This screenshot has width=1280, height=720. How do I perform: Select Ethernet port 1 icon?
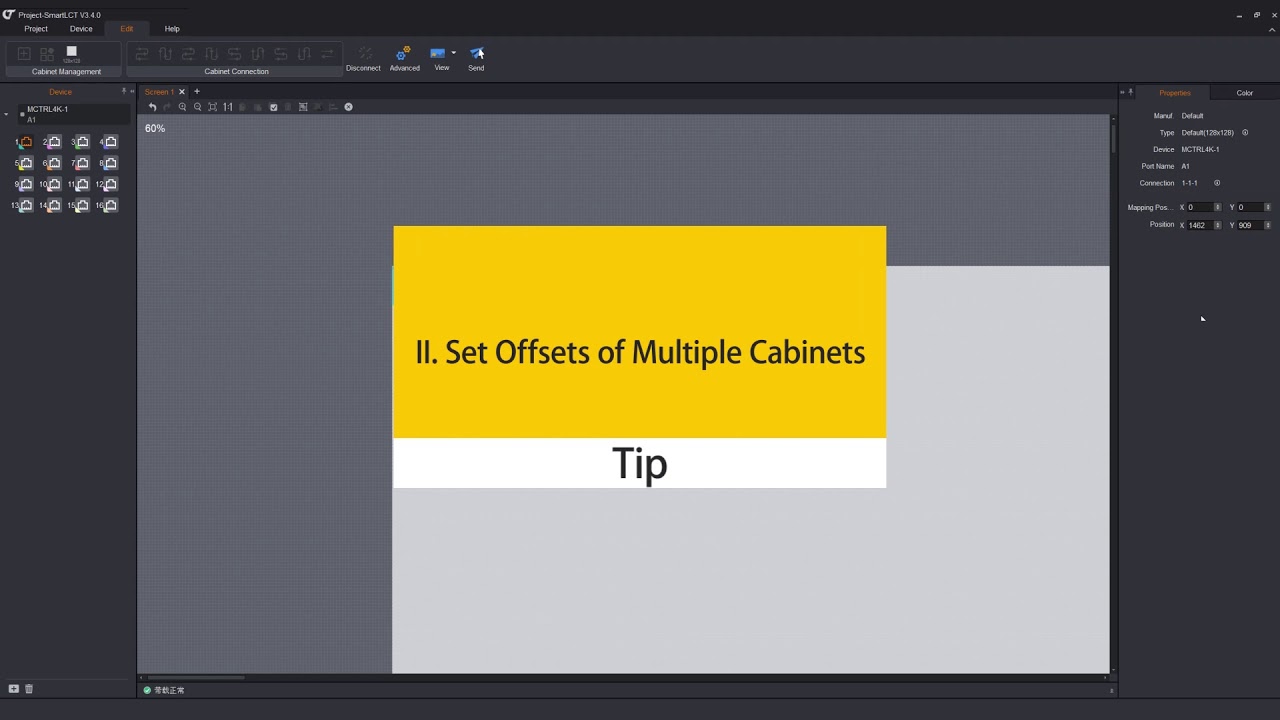[x=26, y=142]
